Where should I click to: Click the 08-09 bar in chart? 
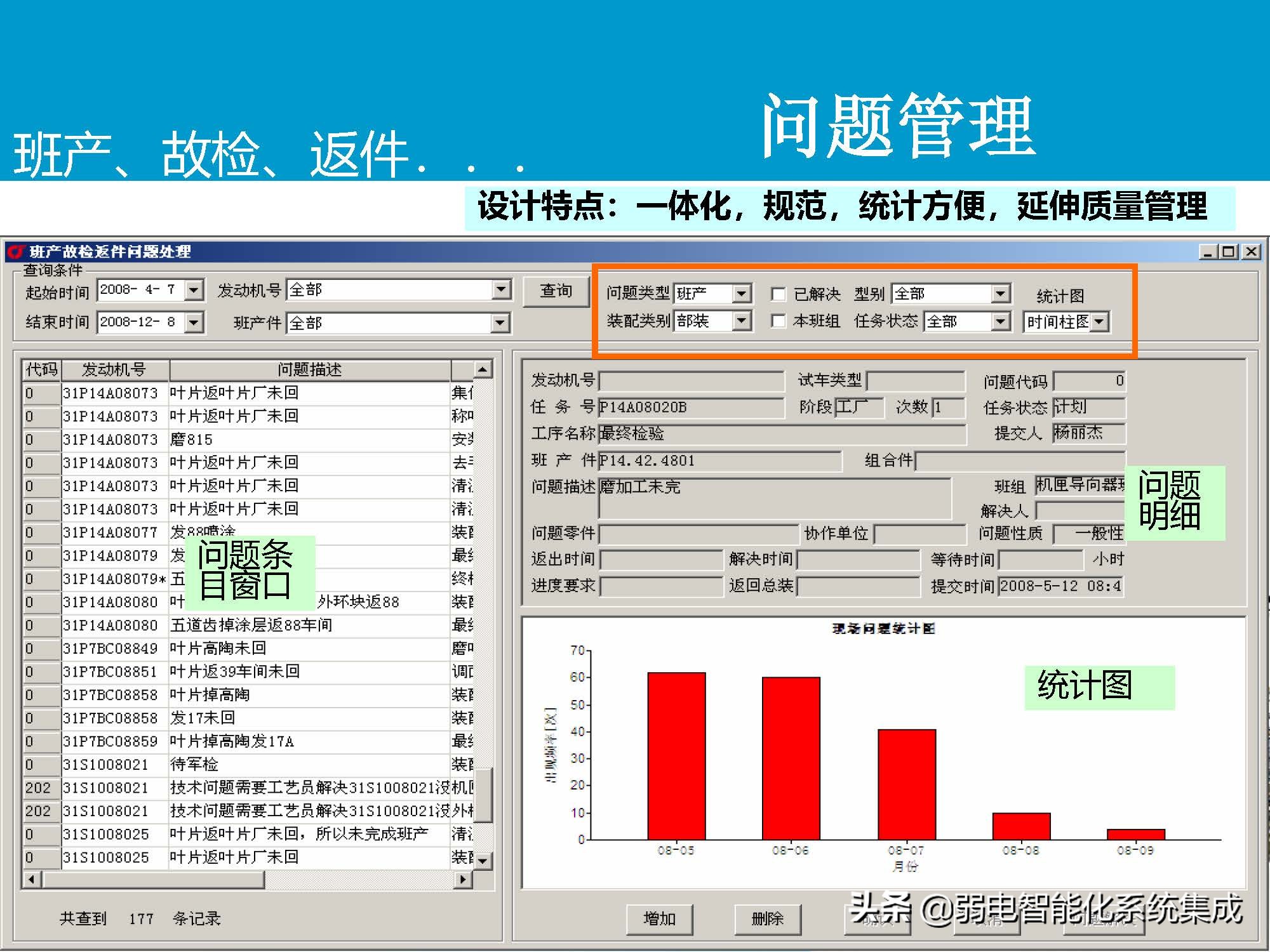click(x=1136, y=835)
